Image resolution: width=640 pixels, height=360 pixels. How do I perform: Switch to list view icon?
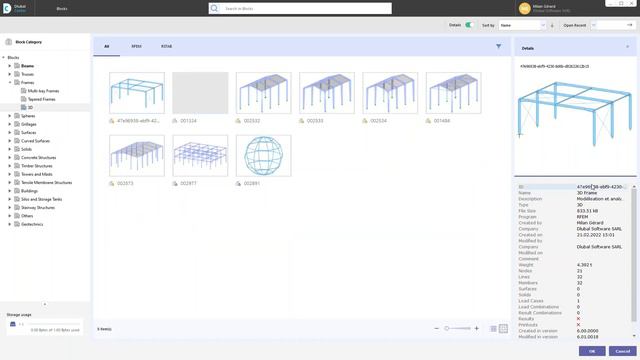(493, 329)
